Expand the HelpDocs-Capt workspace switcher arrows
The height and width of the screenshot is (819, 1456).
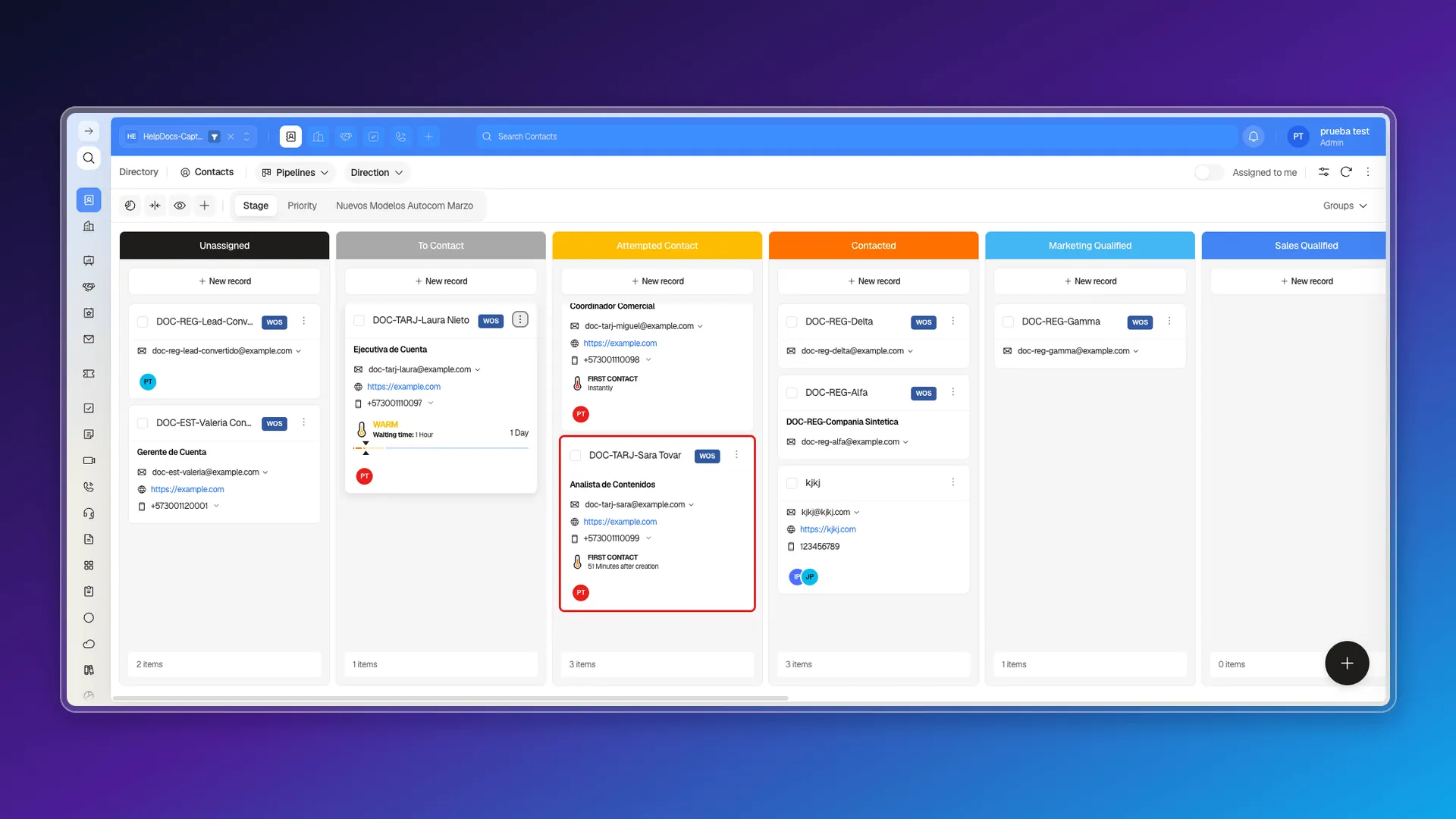coord(246,136)
